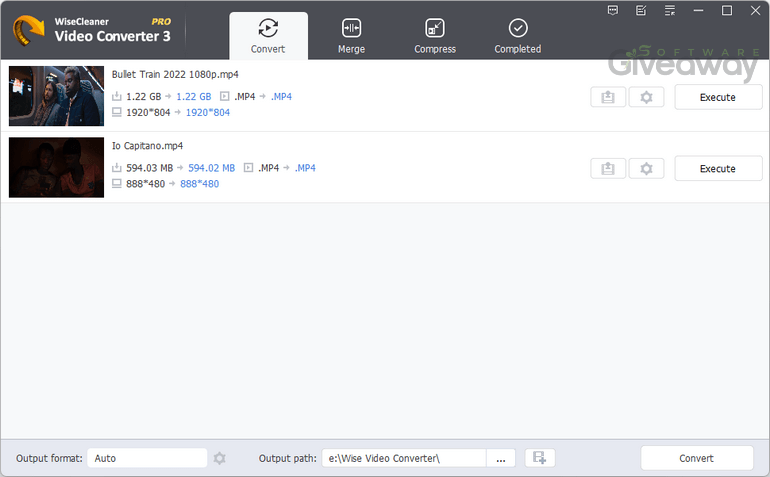Switch to the Convert tab
This screenshot has width=770, height=477.
[268, 36]
